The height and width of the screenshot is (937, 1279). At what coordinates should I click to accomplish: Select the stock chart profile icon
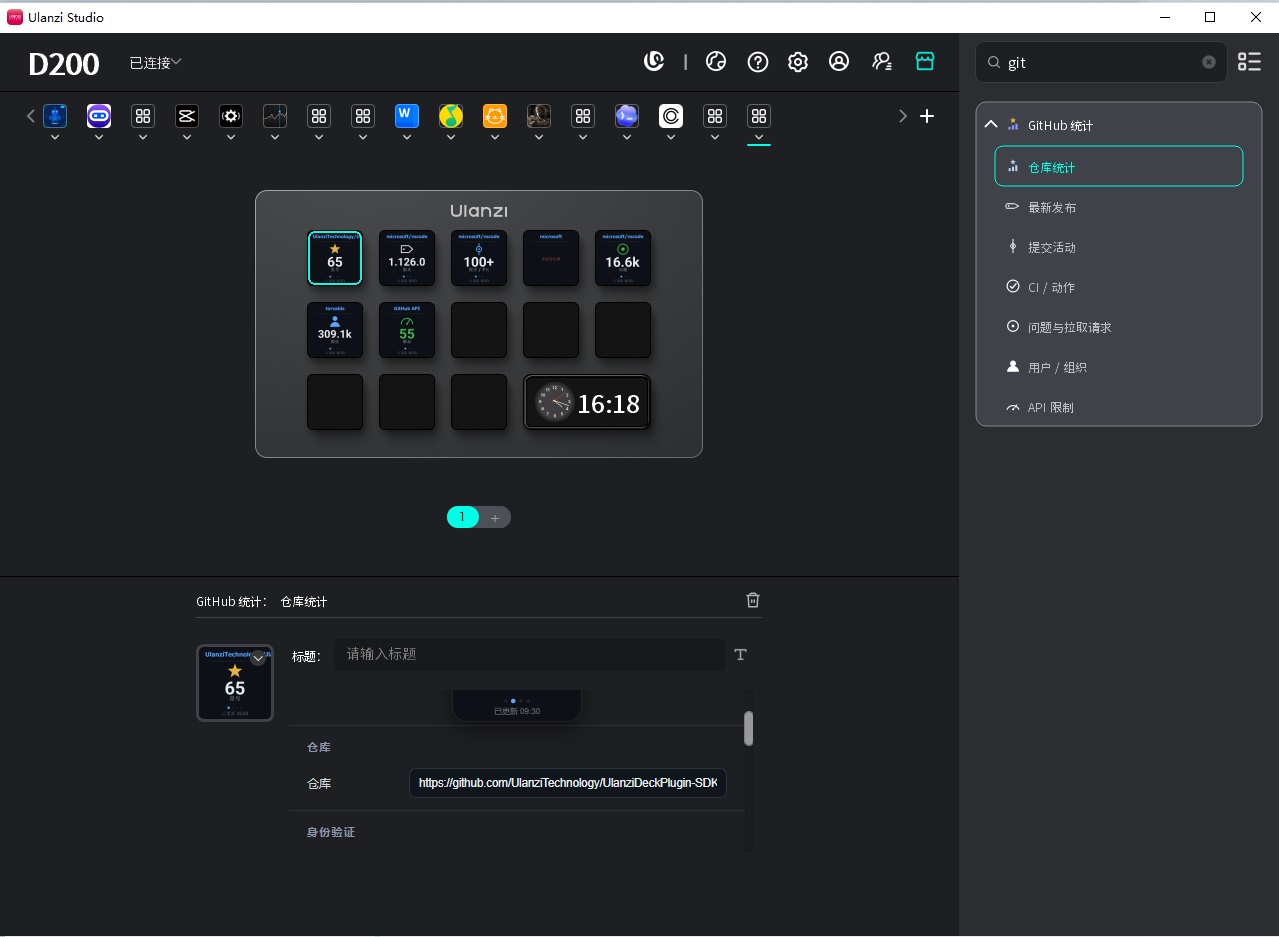275,116
